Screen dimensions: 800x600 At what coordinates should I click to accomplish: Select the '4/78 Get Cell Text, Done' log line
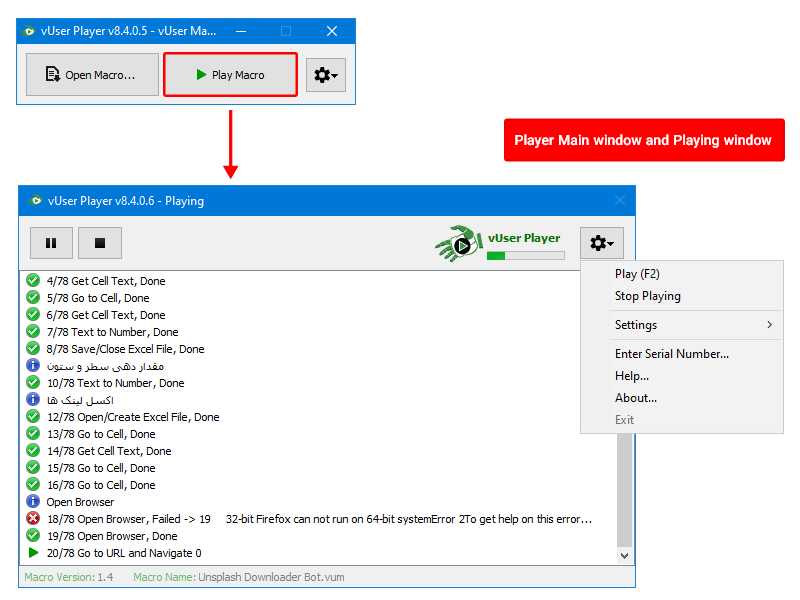click(106, 281)
